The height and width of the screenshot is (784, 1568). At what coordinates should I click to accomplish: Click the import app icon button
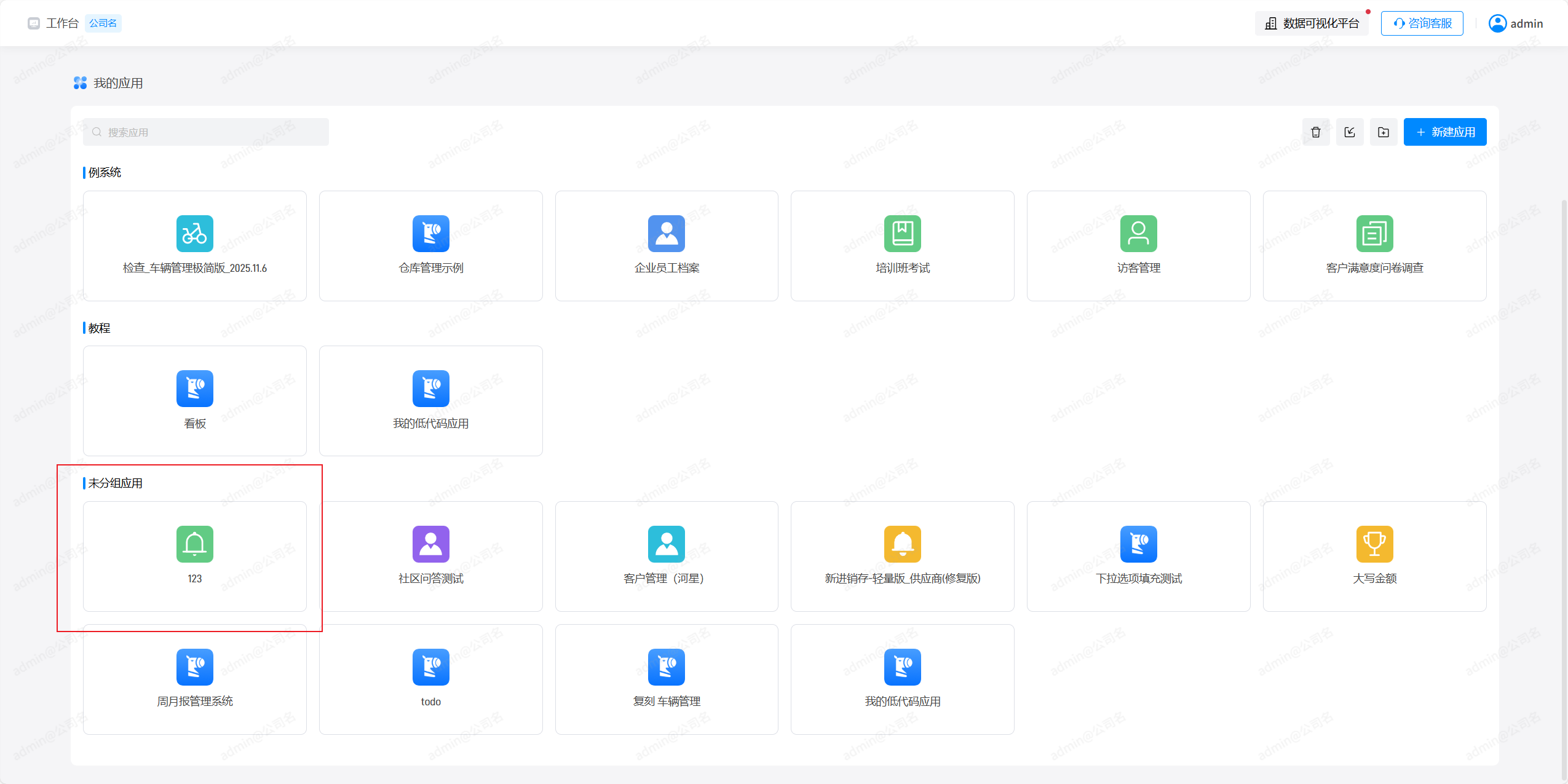(x=1349, y=132)
